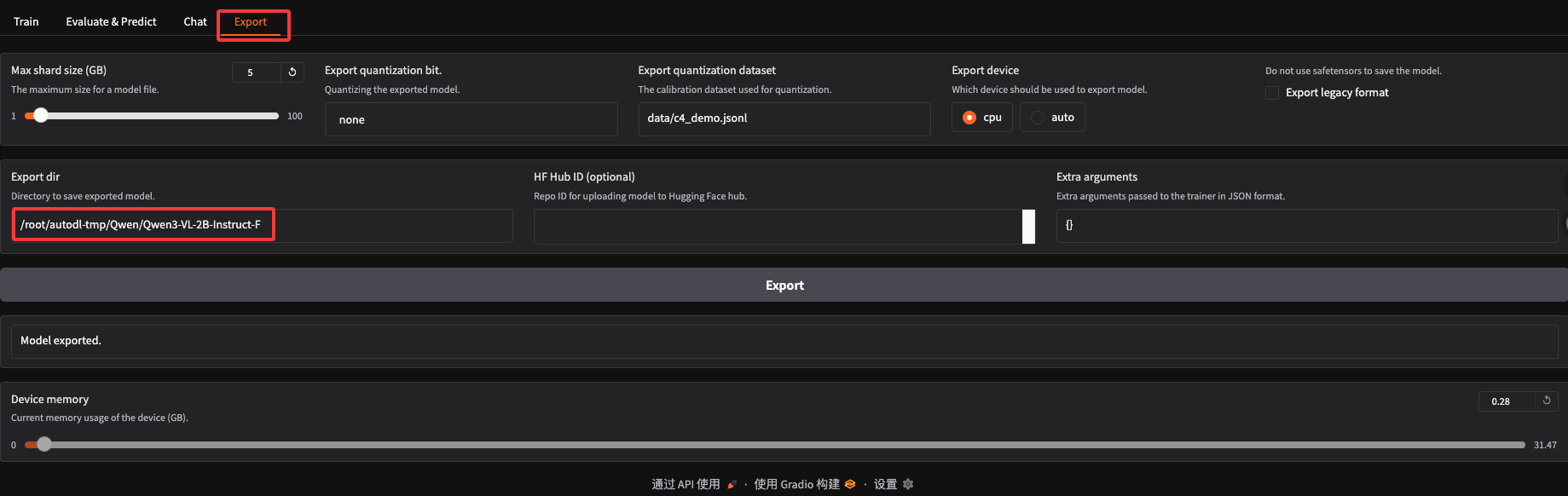
Task: Open the Train tab
Action: point(26,21)
